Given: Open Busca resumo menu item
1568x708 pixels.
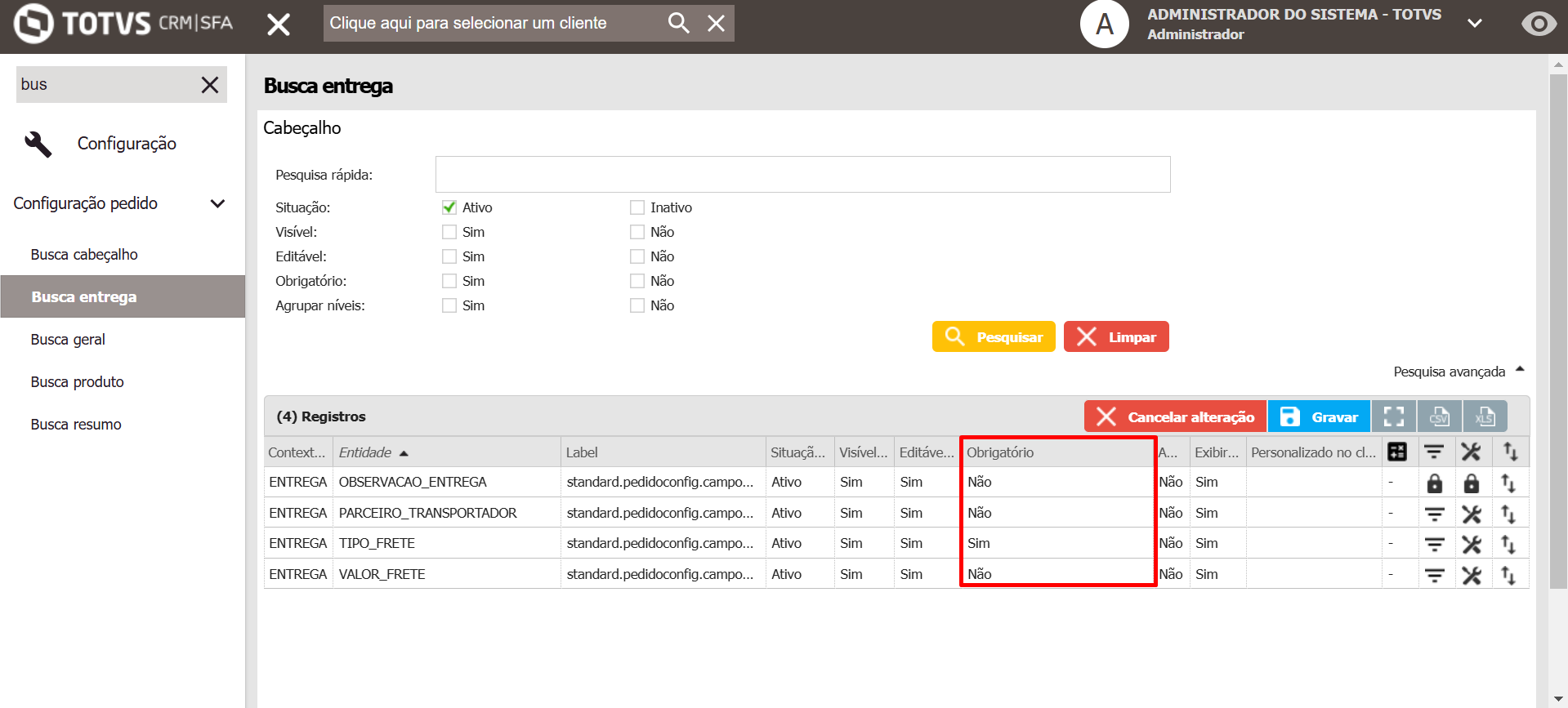Looking at the screenshot, I should [76, 425].
